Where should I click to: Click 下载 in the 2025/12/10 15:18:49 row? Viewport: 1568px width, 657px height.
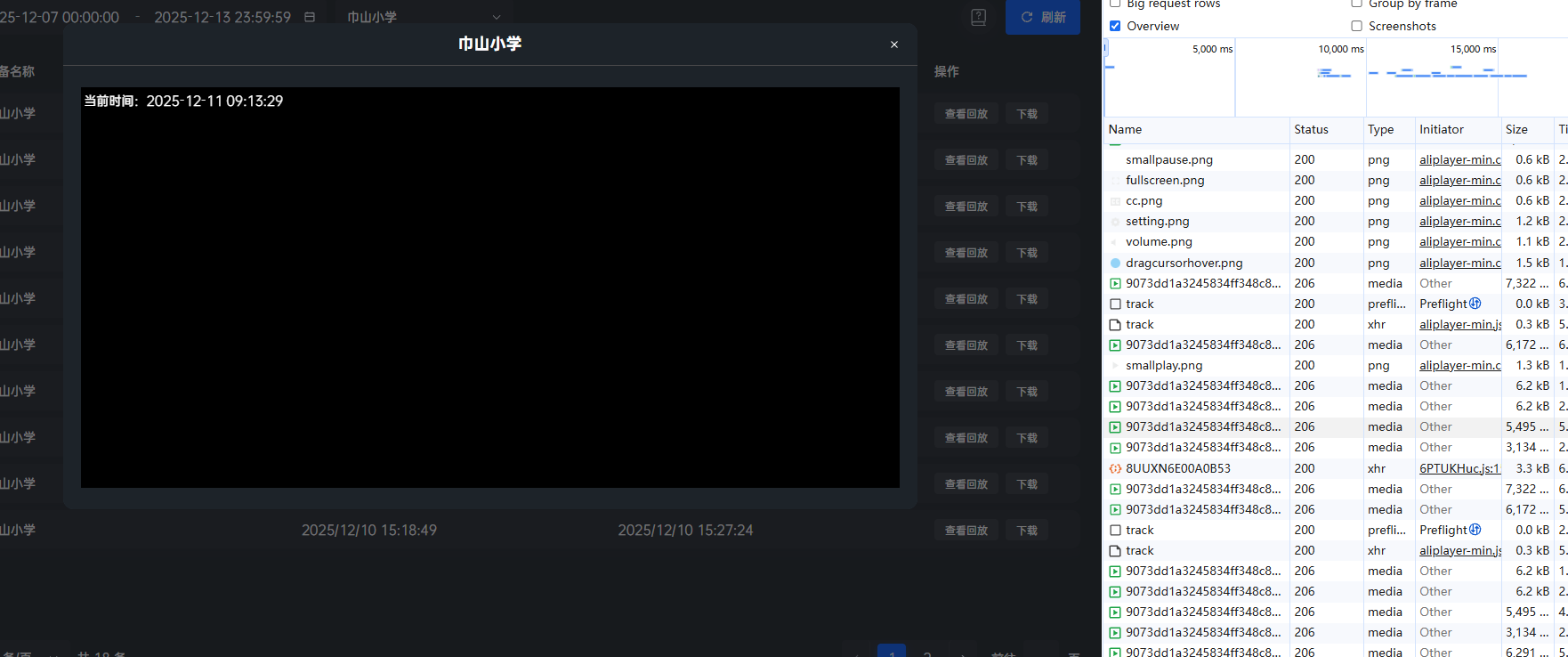pyautogui.click(x=1027, y=531)
